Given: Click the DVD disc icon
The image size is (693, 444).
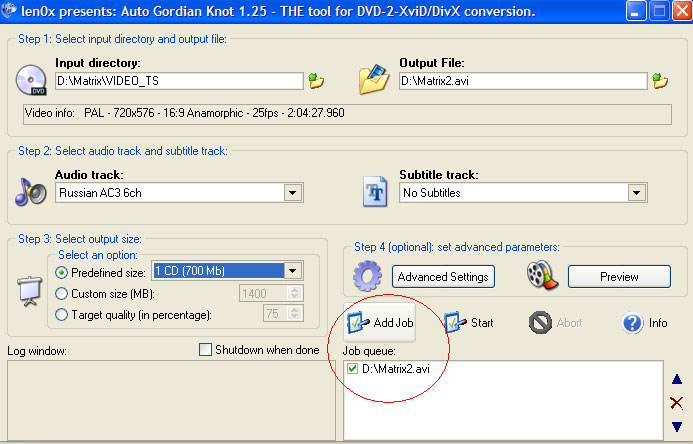Looking at the screenshot, I should pyautogui.click(x=31, y=80).
